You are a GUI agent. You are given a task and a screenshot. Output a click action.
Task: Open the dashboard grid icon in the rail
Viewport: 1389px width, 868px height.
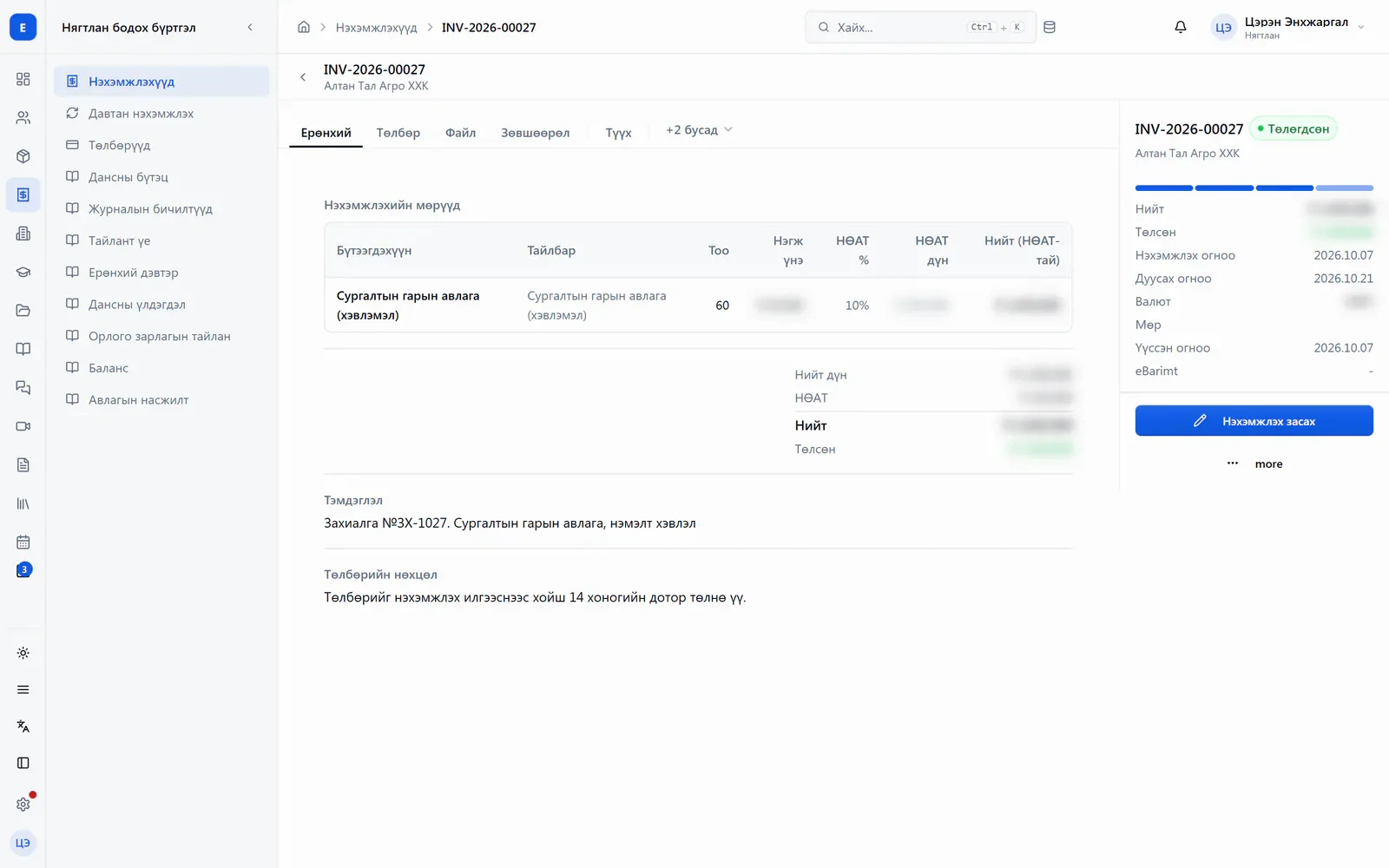click(23, 79)
